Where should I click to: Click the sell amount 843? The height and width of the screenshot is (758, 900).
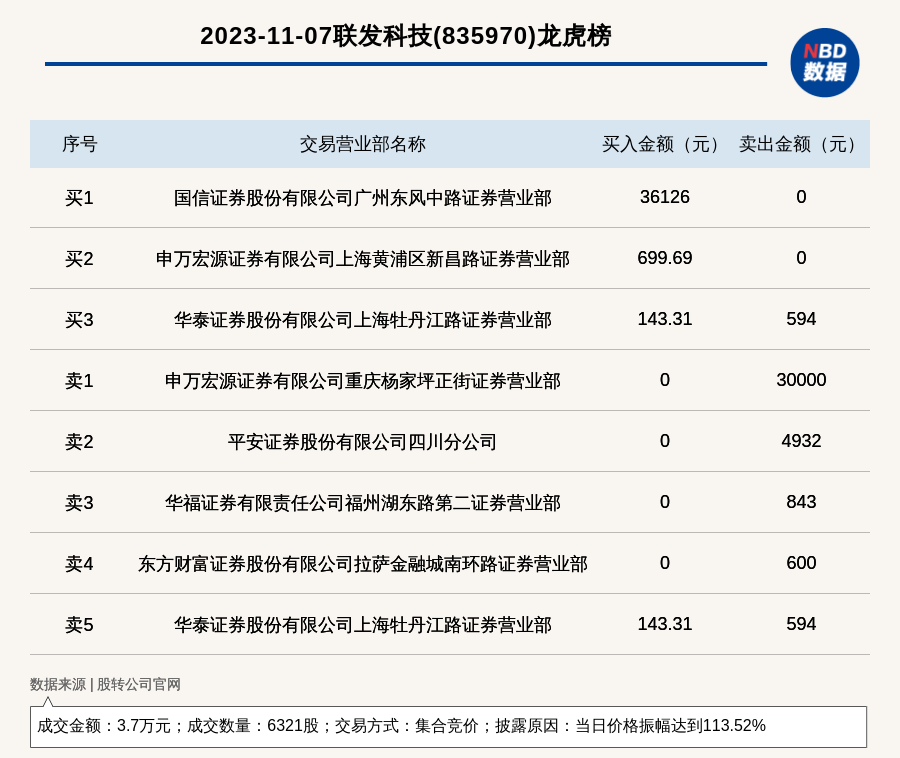801,502
